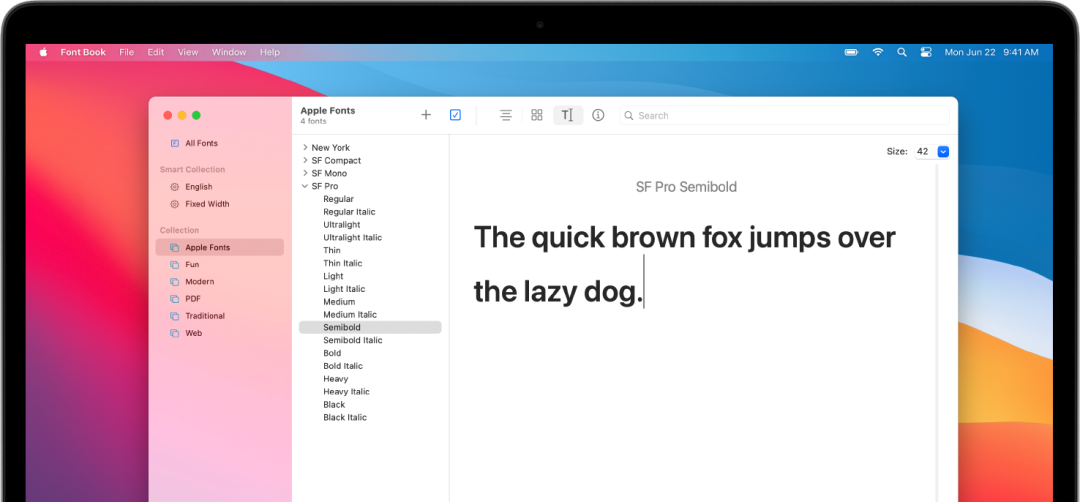Open the Edit menu
The height and width of the screenshot is (502, 1080).
click(156, 52)
